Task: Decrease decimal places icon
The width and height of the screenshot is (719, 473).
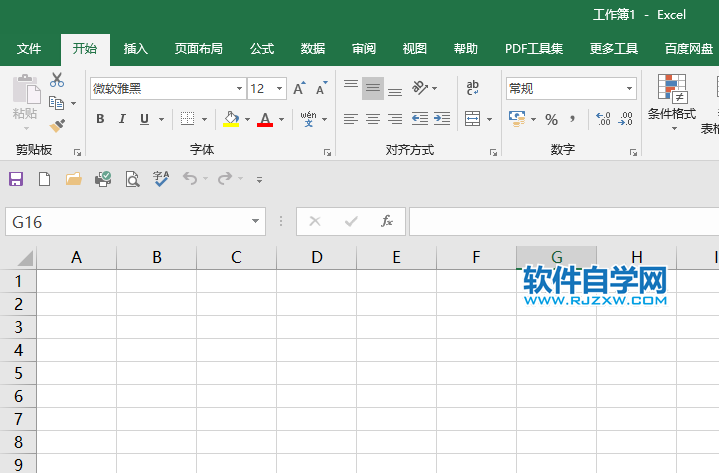Action: pos(625,119)
